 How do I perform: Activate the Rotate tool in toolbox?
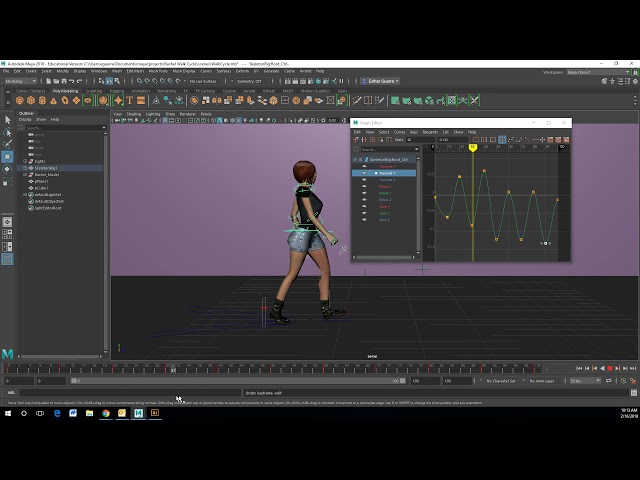[x=7, y=169]
